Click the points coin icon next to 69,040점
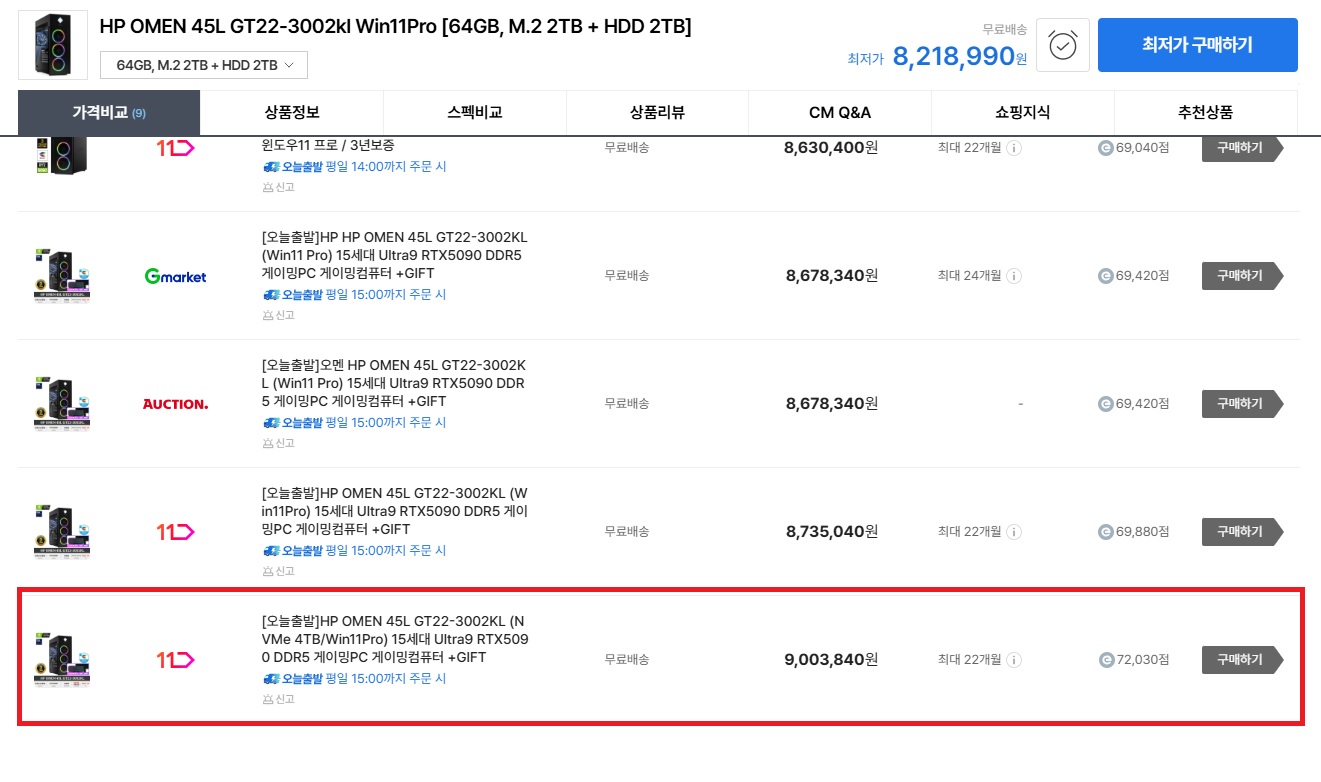The image size is (1321, 782). (1105, 148)
